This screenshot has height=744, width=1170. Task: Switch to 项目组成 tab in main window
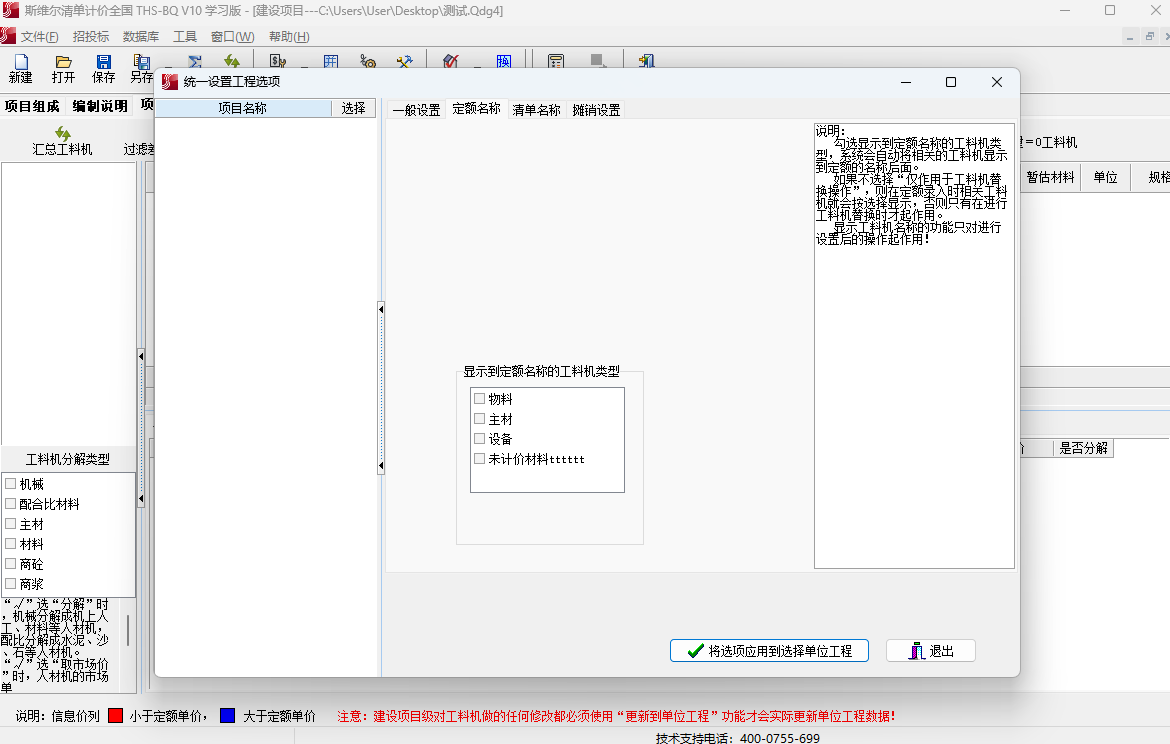click(32, 106)
